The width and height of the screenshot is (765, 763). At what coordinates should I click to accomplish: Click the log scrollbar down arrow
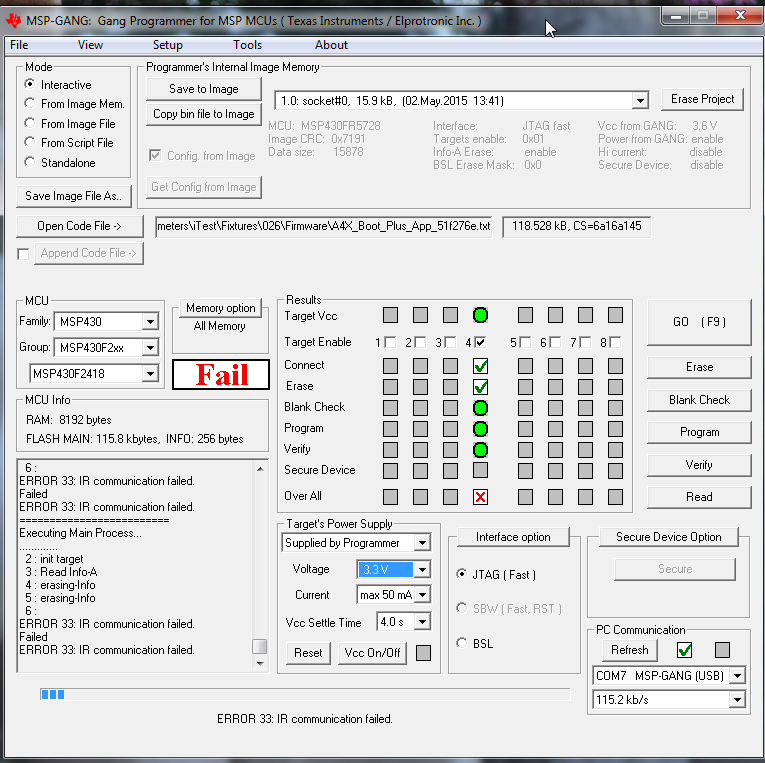pos(260,663)
